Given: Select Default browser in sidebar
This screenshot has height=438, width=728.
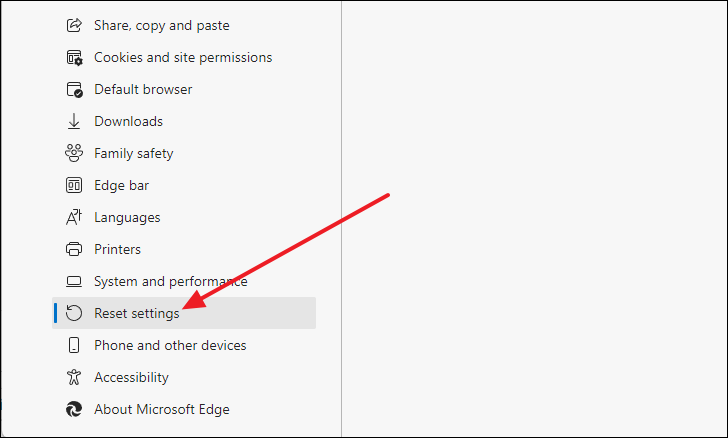Looking at the screenshot, I should click(143, 89).
